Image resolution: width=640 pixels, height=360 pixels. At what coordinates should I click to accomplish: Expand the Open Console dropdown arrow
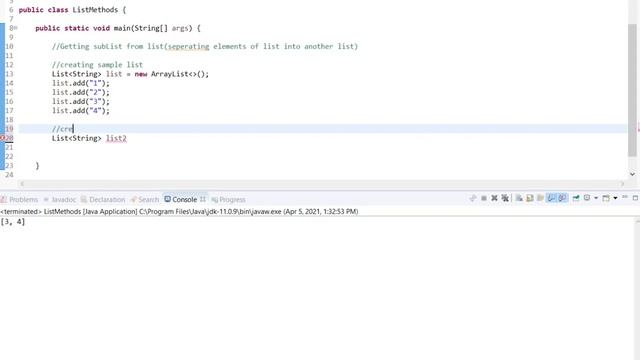point(616,198)
